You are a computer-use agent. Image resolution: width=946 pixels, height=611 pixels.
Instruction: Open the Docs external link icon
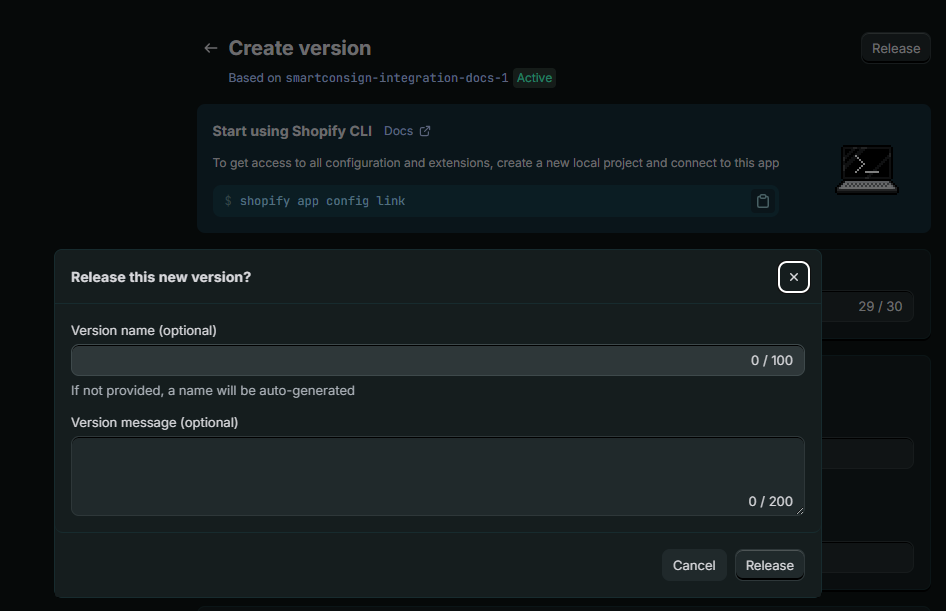(425, 131)
